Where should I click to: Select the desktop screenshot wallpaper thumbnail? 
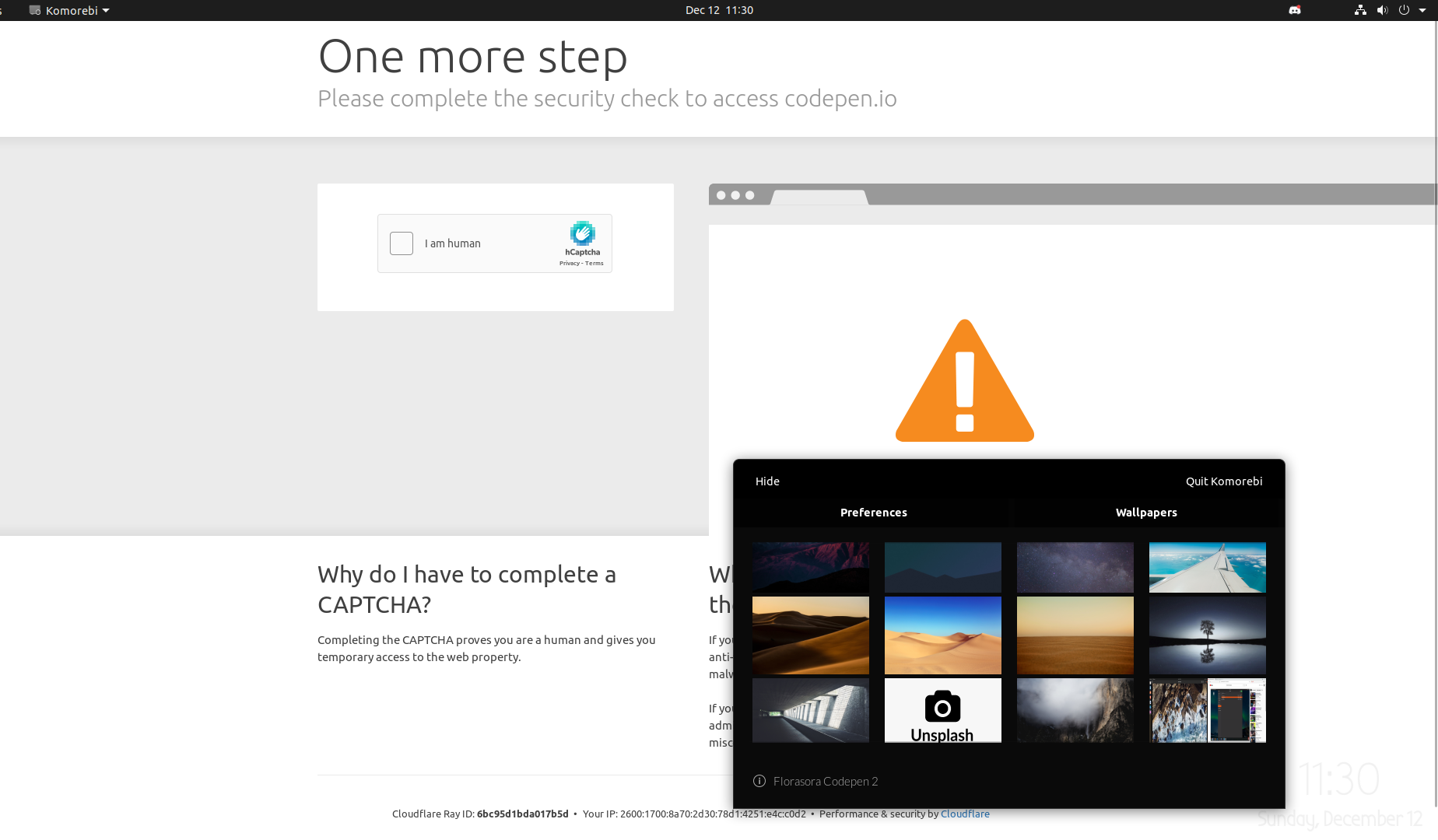1208,710
